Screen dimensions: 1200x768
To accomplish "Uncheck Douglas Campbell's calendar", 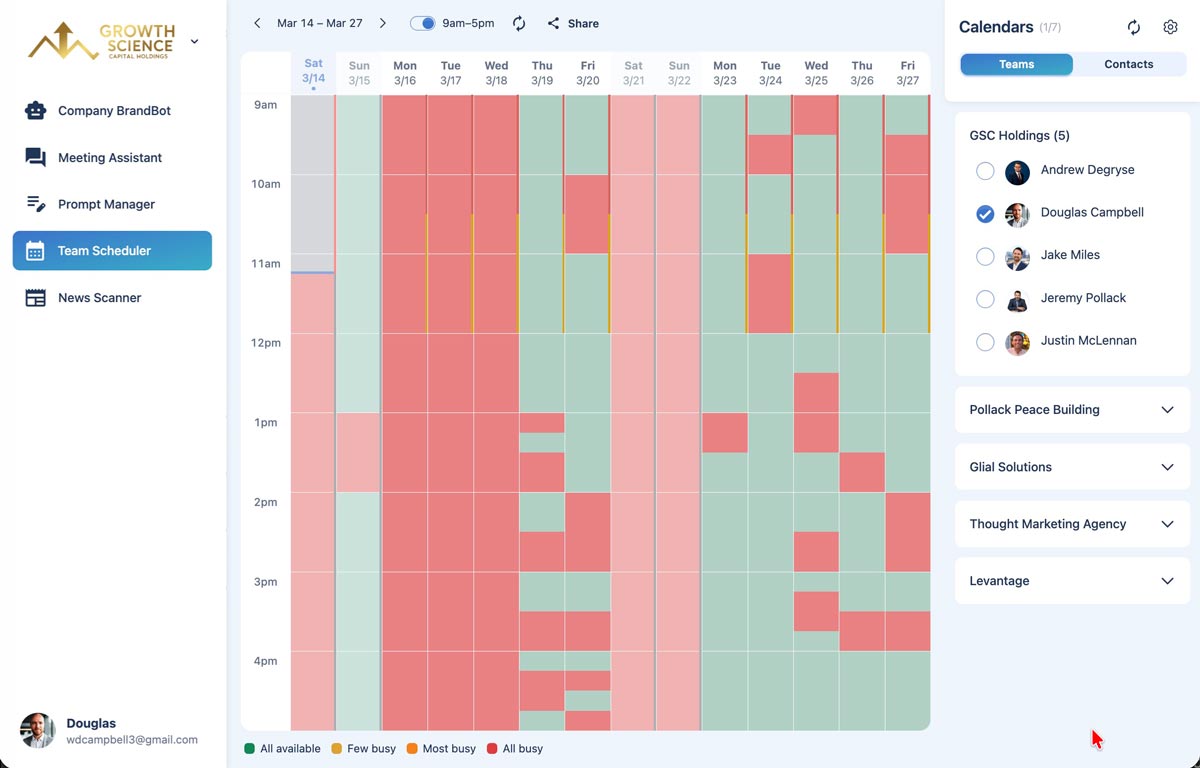I will [985, 214].
